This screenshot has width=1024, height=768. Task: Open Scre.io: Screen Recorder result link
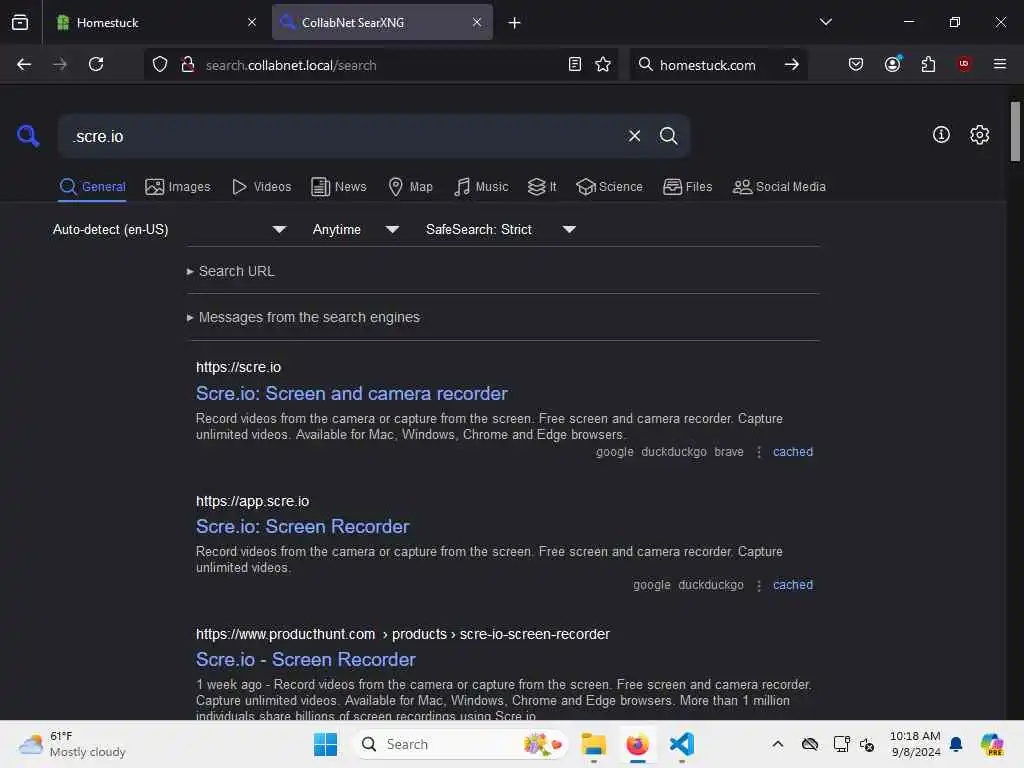click(x=302, y=526)
